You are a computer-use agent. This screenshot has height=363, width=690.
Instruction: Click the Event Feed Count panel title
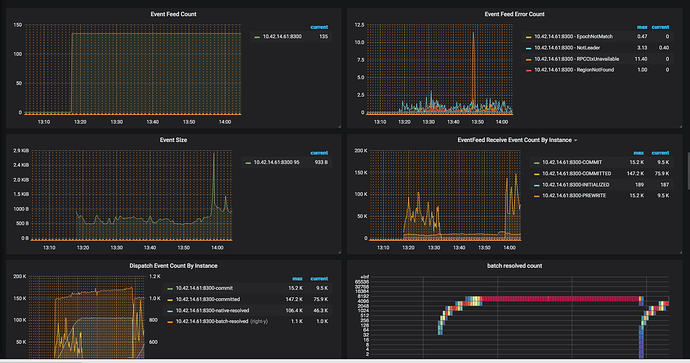pos(173,14)
